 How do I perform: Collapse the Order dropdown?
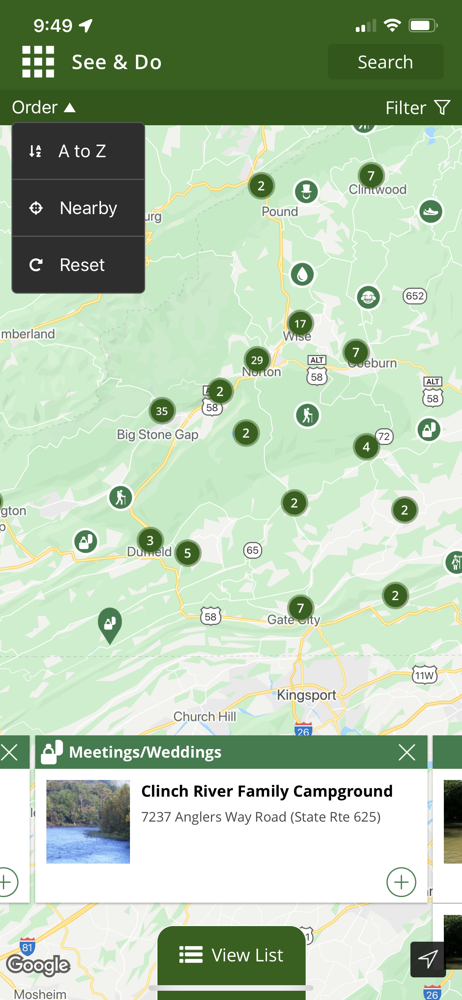pyautogui.click(x=43, y=108)
